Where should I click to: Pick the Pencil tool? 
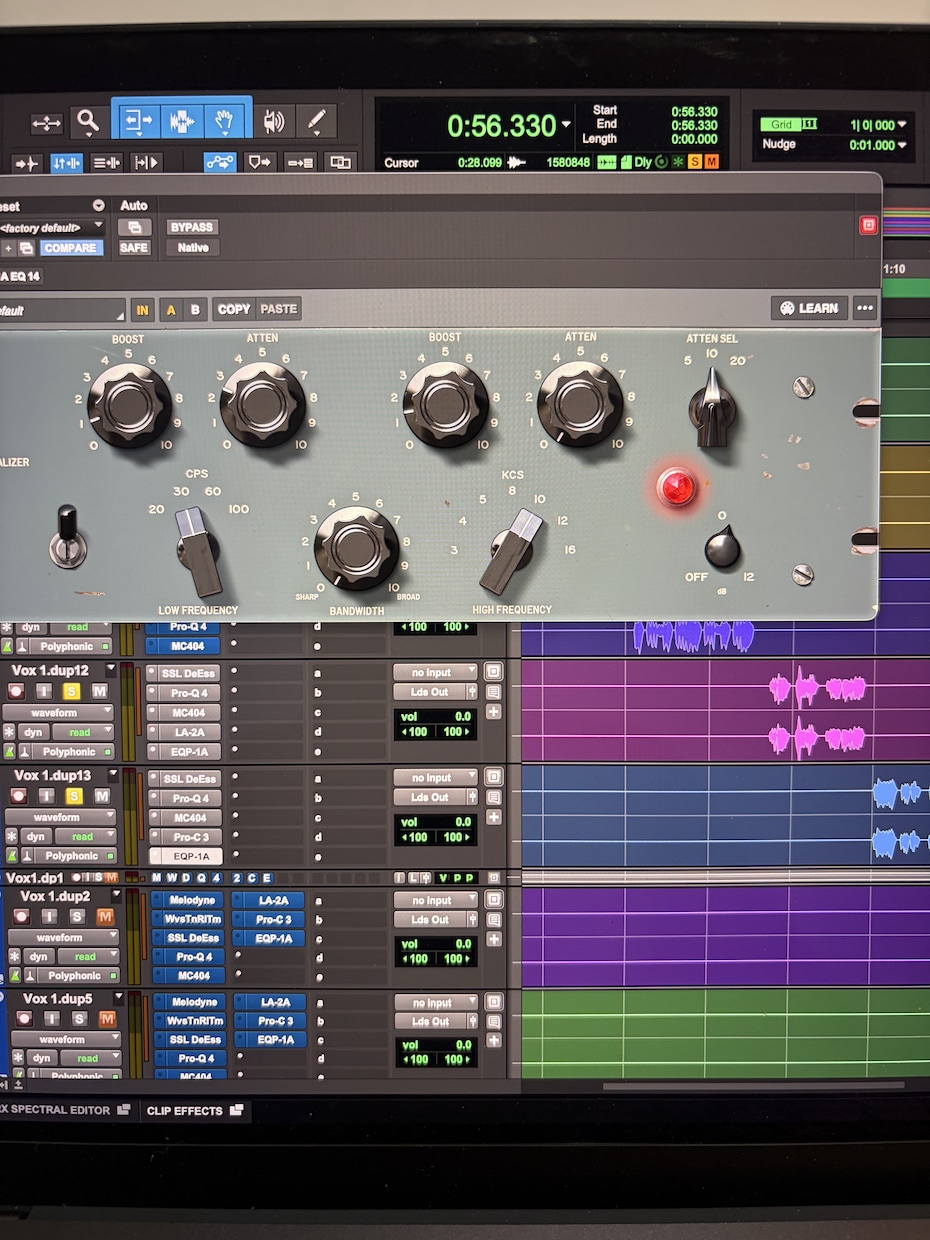(316, 121)
